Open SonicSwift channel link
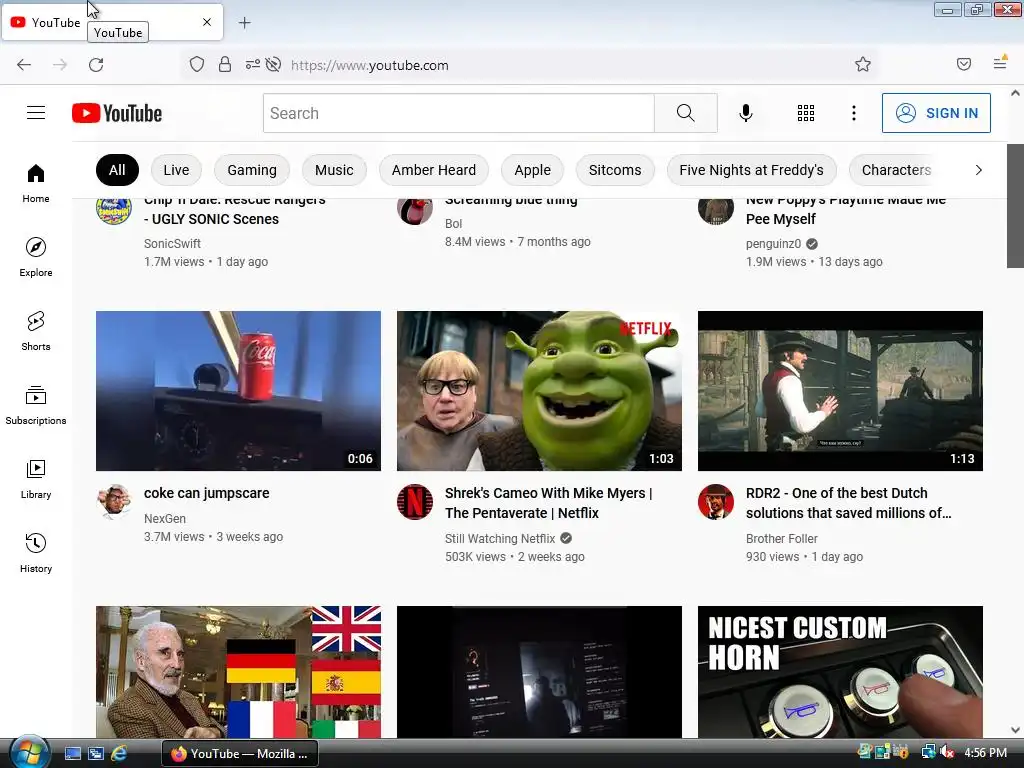Image resolution: width=1024 pixels, height=768 pixels. 172,244
